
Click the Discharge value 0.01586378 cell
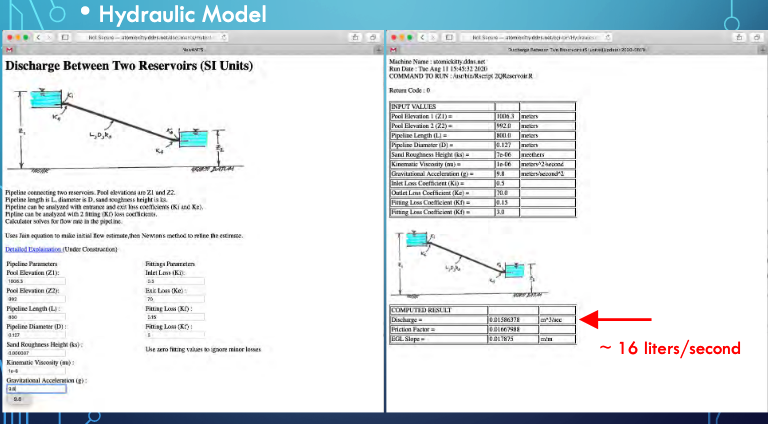pyautogui.click(x=513, y=320)
